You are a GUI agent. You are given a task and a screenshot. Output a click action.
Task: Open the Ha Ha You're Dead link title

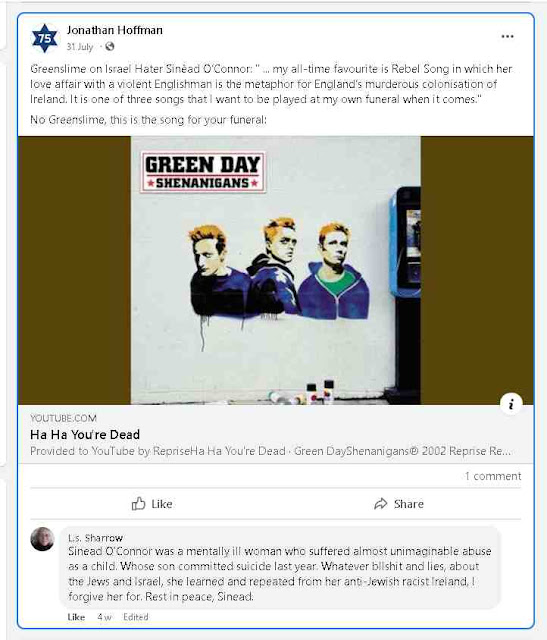(85, 435)
